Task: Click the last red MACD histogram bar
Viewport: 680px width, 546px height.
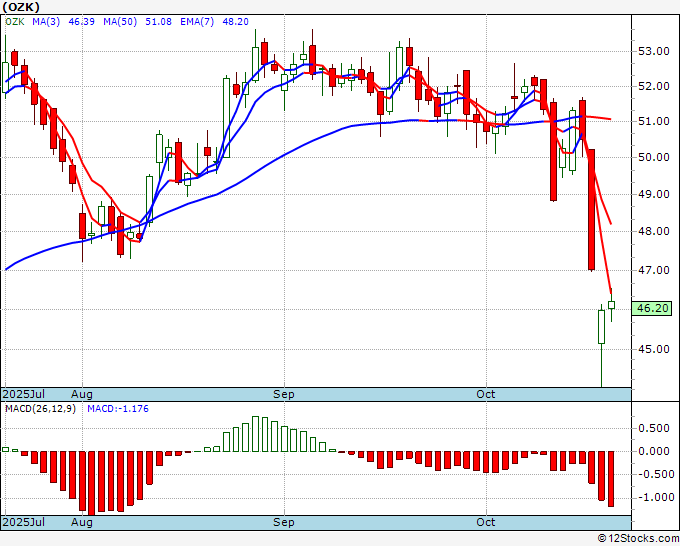Action: pyautogui.click(x=611, y=479)
